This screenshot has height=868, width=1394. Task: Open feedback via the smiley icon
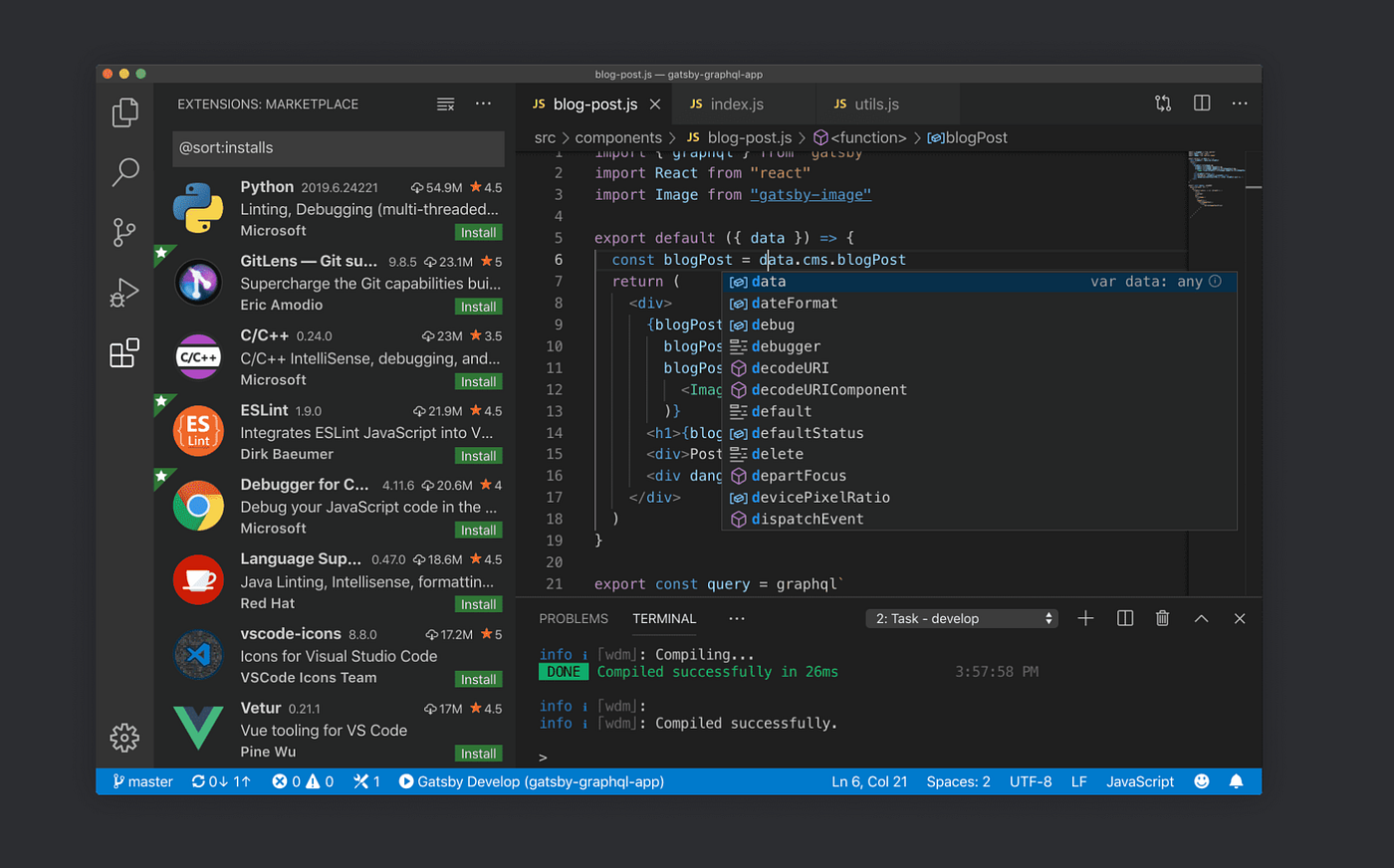(1201, 781)
